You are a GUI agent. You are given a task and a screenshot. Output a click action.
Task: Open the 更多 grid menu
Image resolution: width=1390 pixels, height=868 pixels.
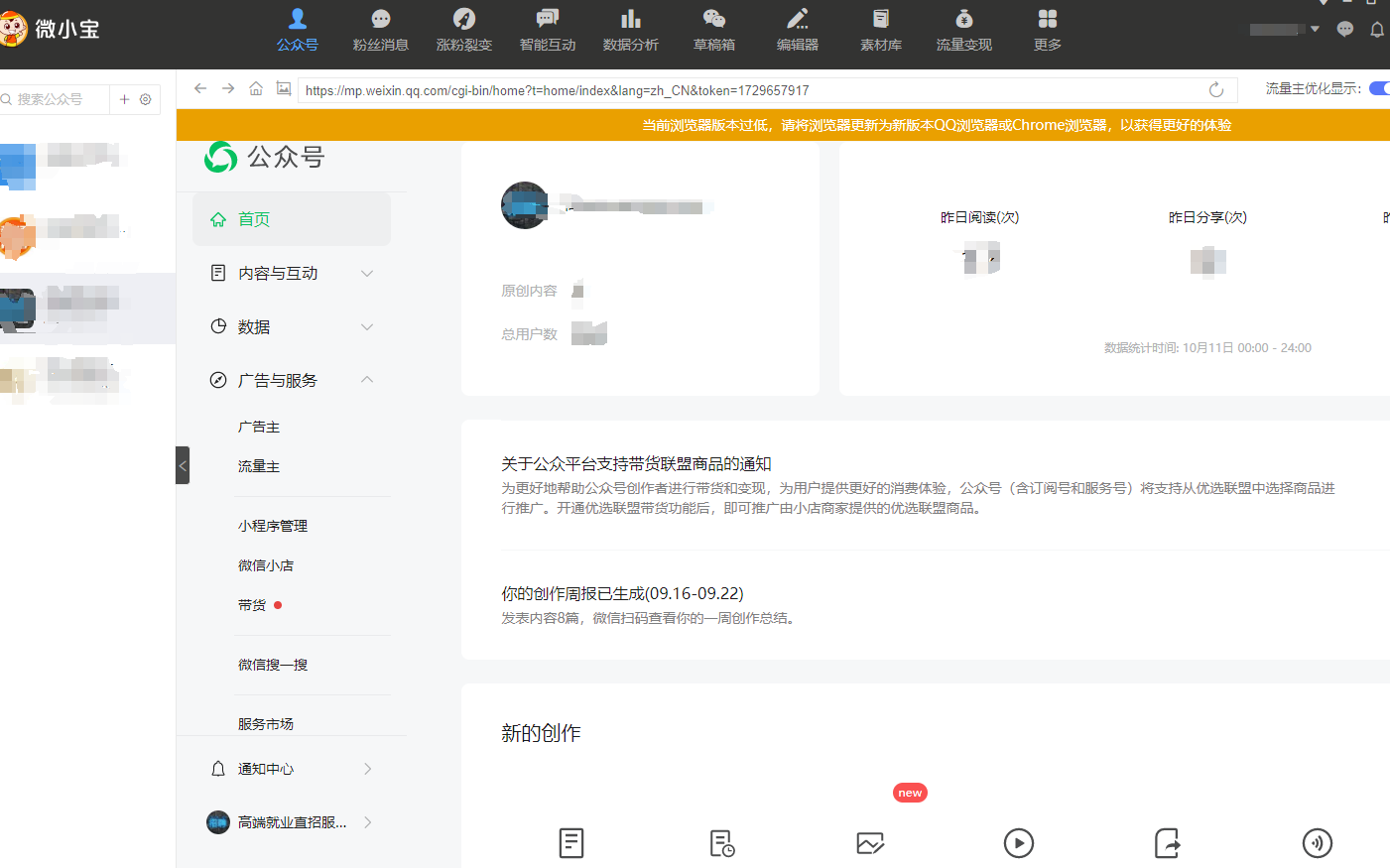coord(1047,30)
